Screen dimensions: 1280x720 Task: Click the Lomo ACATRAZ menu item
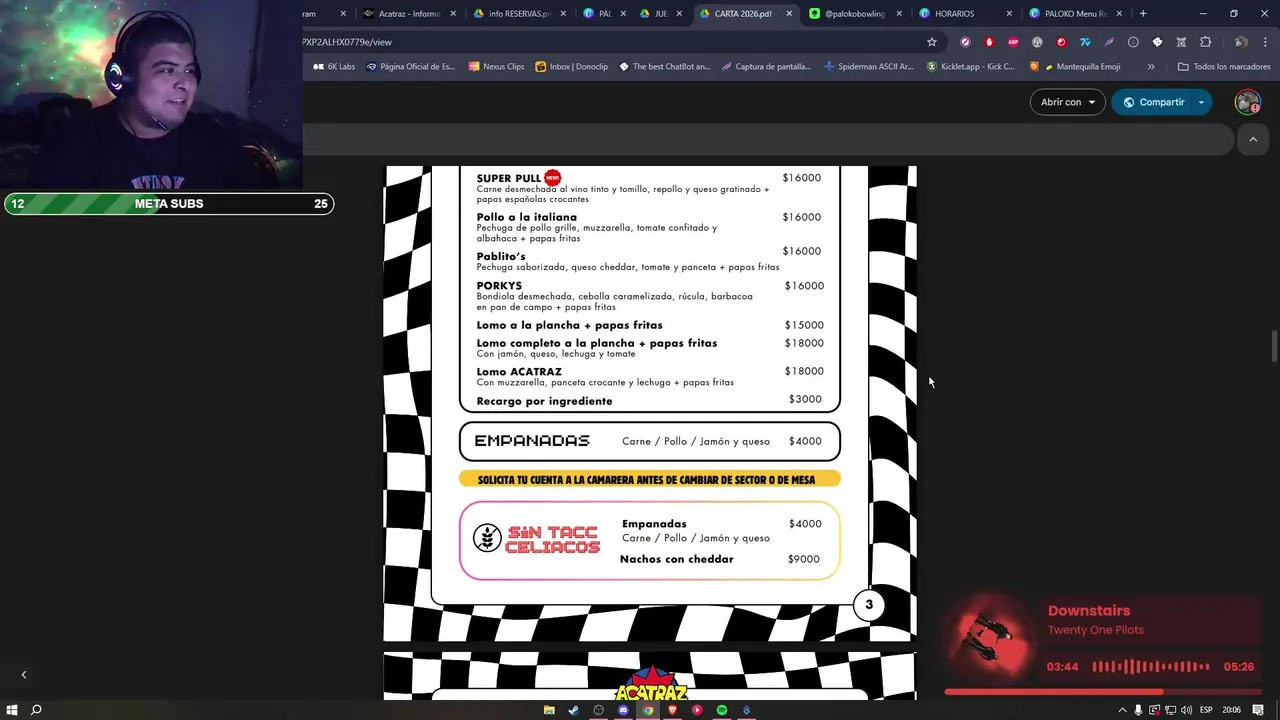518,372
